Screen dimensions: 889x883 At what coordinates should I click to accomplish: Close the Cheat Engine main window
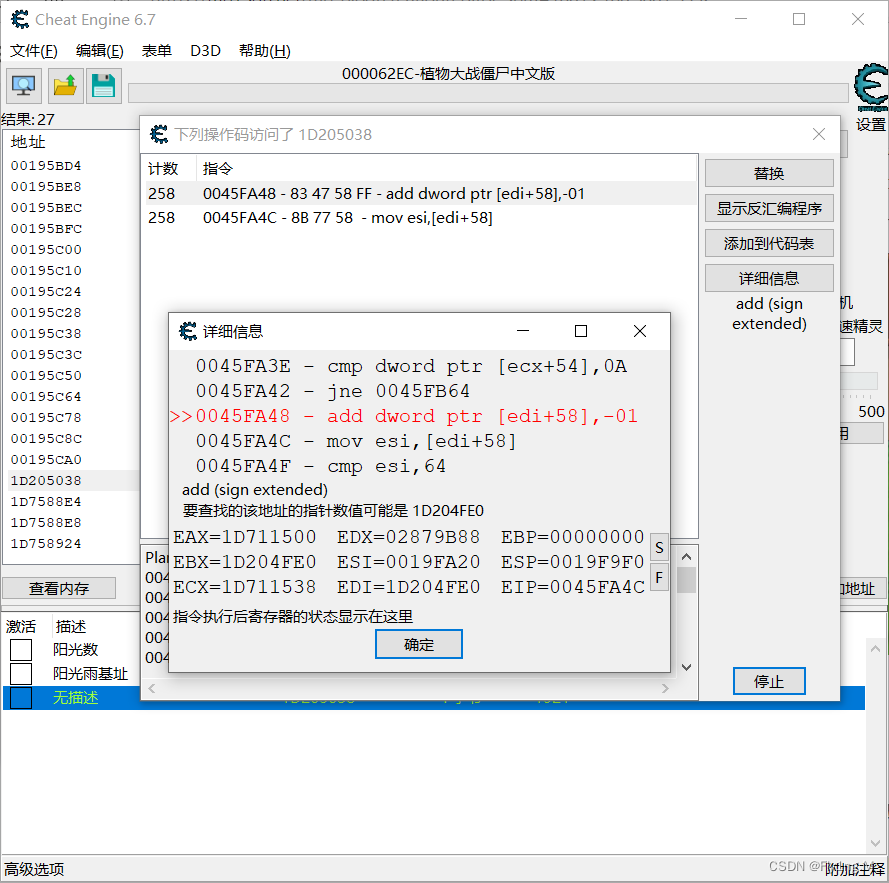[x=857, y=19]
